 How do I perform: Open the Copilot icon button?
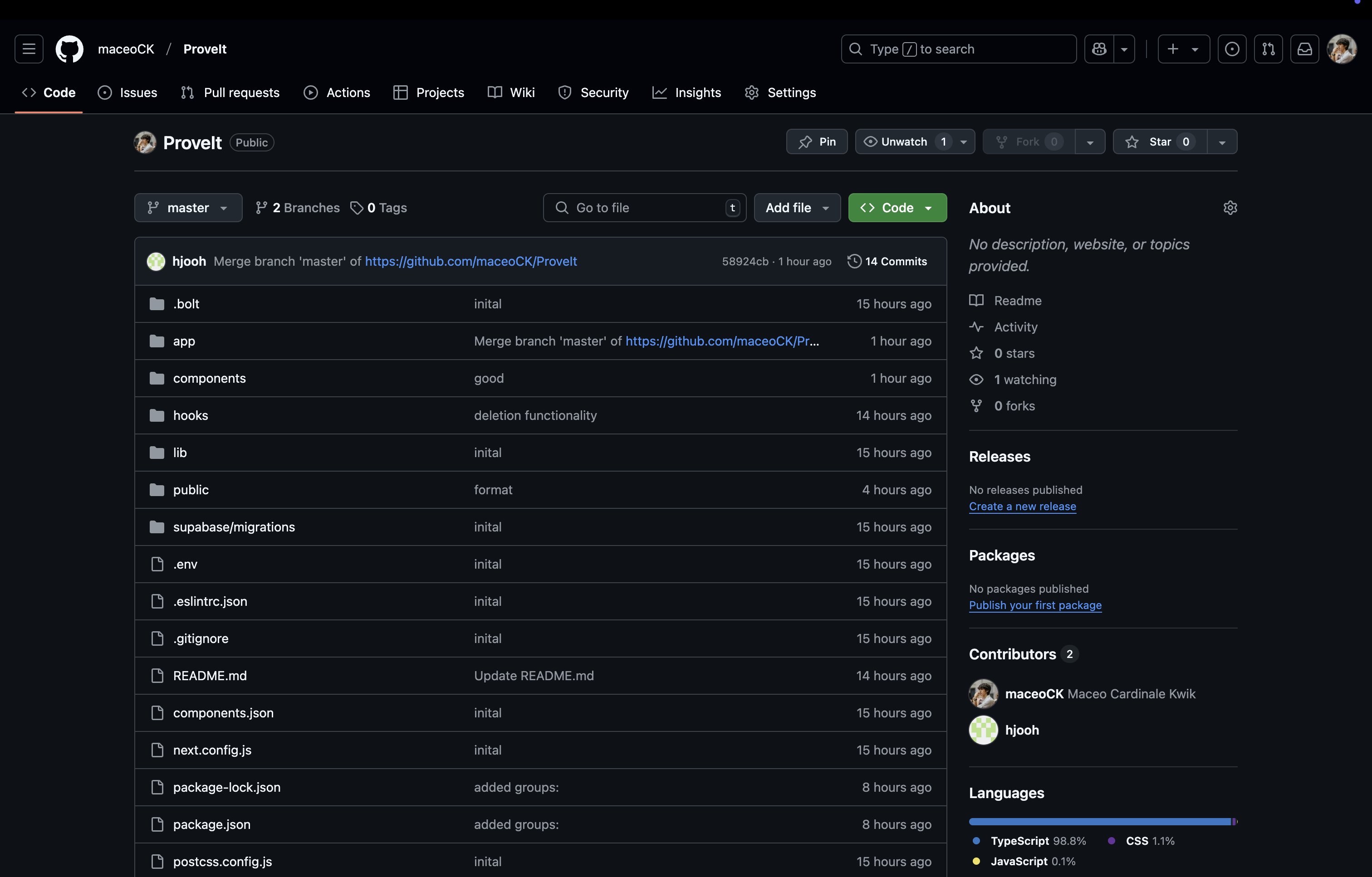pos(1099,49)
